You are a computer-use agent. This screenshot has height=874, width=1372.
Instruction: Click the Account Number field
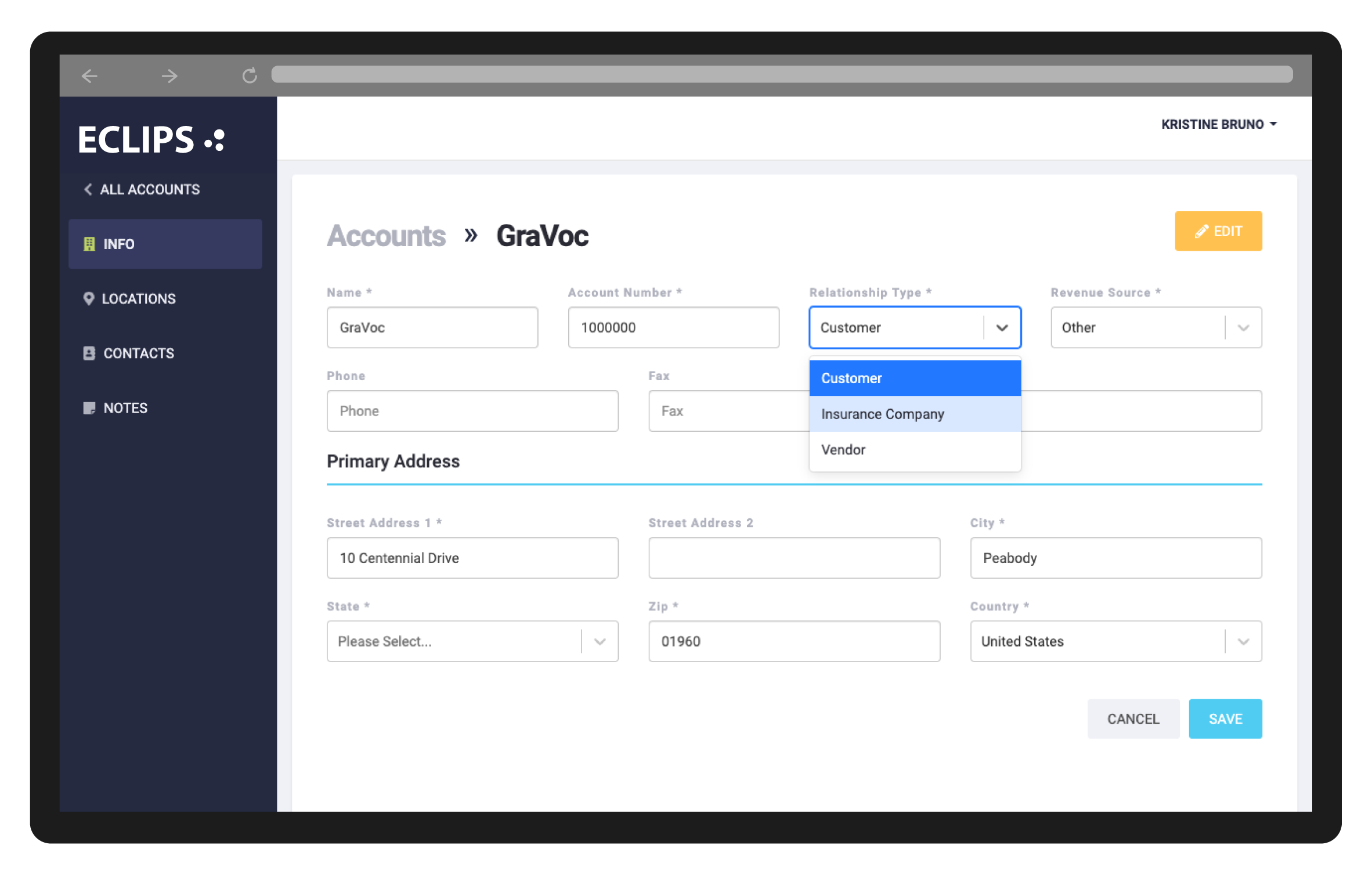pyautogui.click(x=673, y=327)
